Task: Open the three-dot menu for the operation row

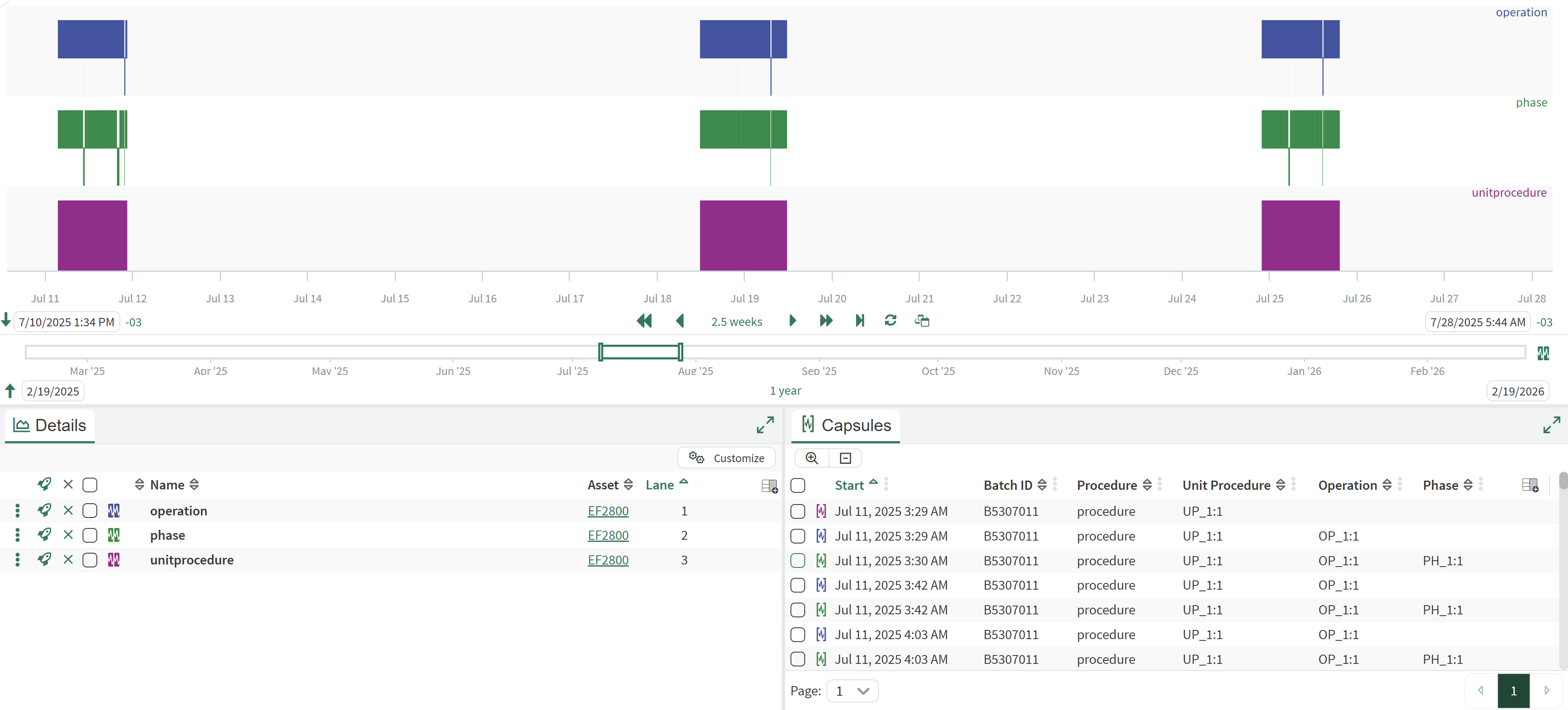Action: 17,510
